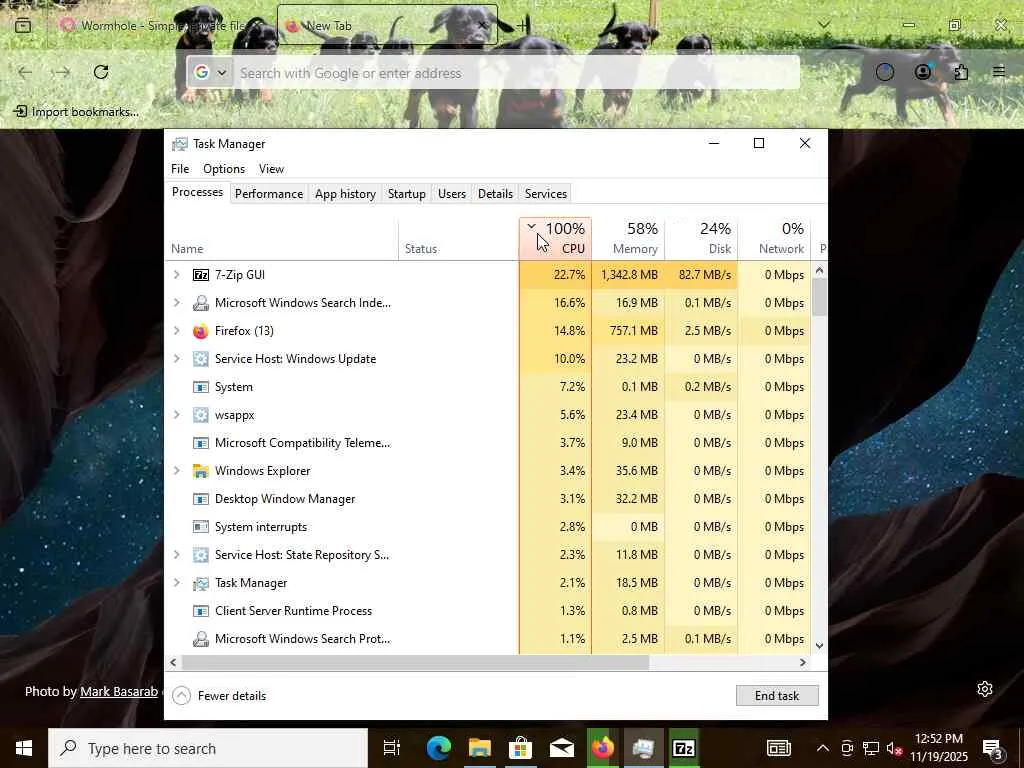Viewport: 1024px width, 768px height.
Task: Click the Firefox process icon in list
Action: pyautogui.click(x=200, y=331)
